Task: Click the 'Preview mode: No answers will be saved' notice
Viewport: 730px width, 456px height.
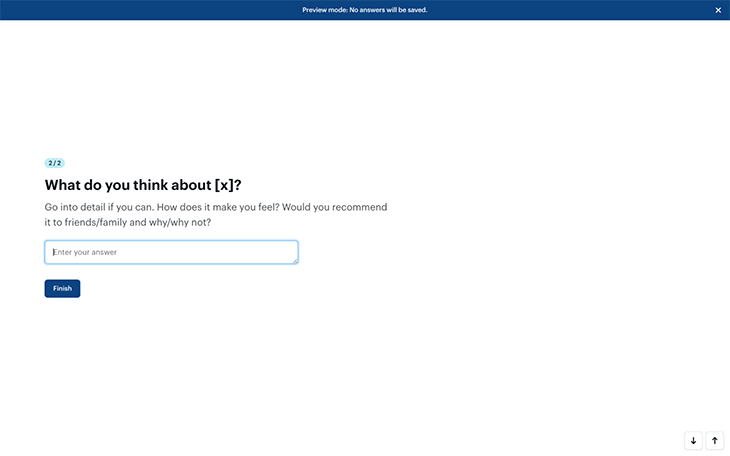Action: point(365,10)
